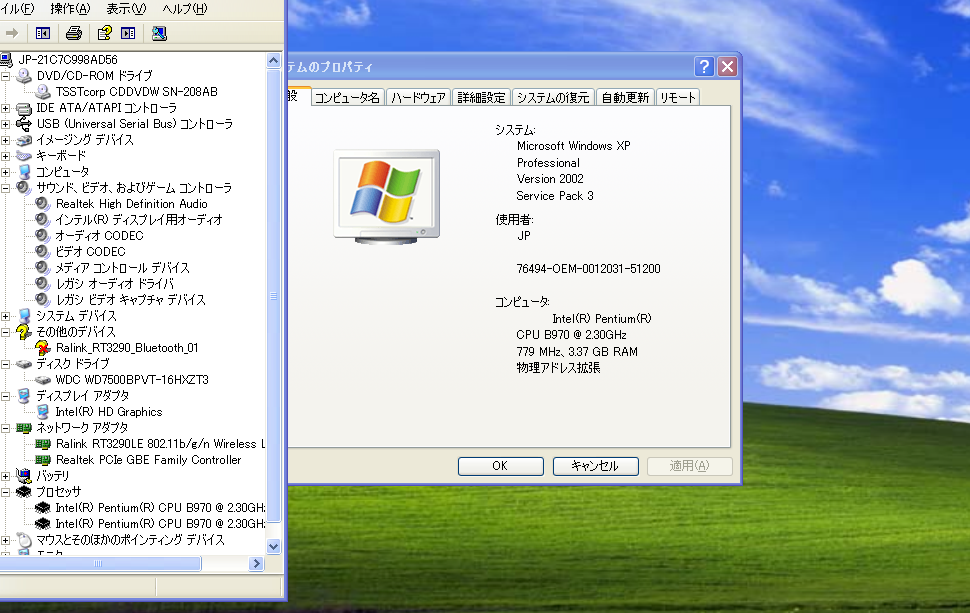Select the TSSTcorp CDDVDW SN-208AB device

coord(136,92)
